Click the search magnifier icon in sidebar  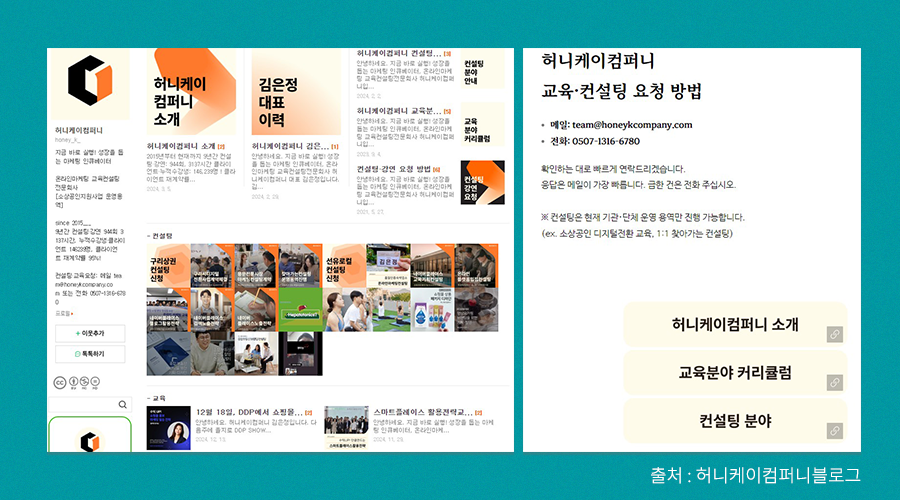123,404
